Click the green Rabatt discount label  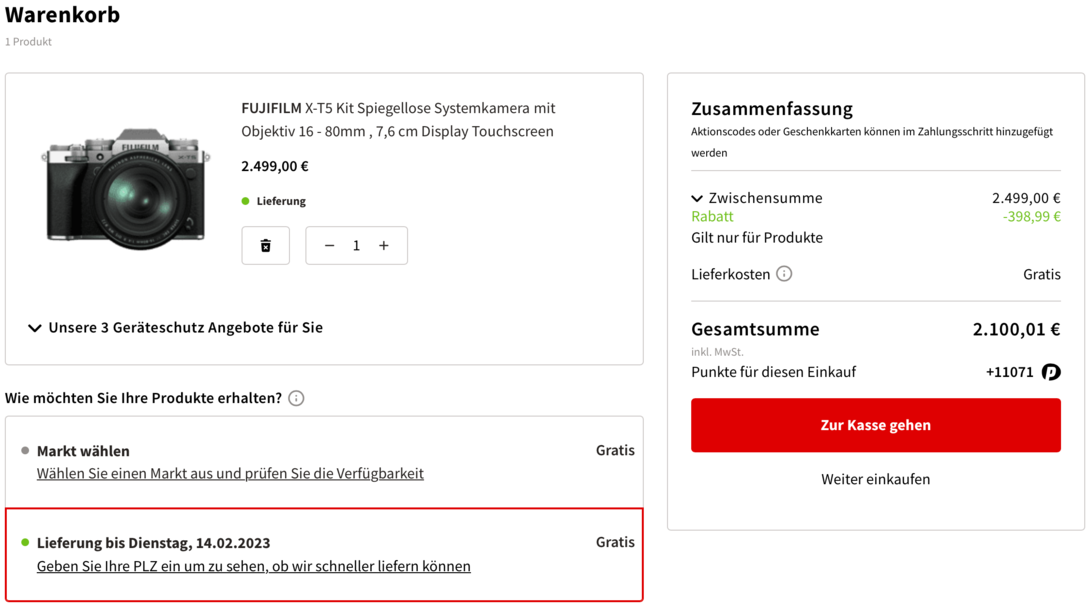pos(712,217)
